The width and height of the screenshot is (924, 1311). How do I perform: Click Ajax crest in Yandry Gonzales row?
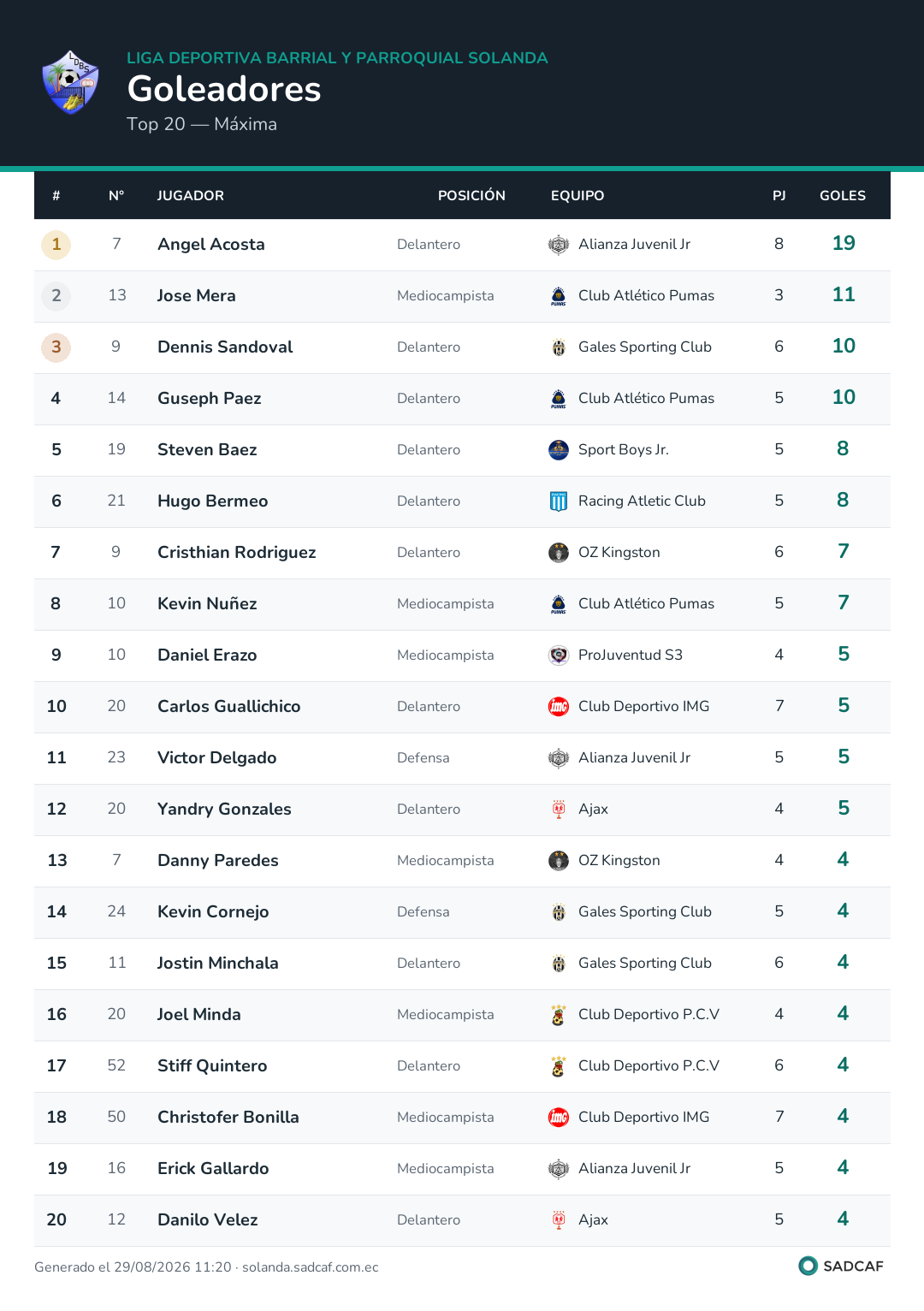[559, 810]
